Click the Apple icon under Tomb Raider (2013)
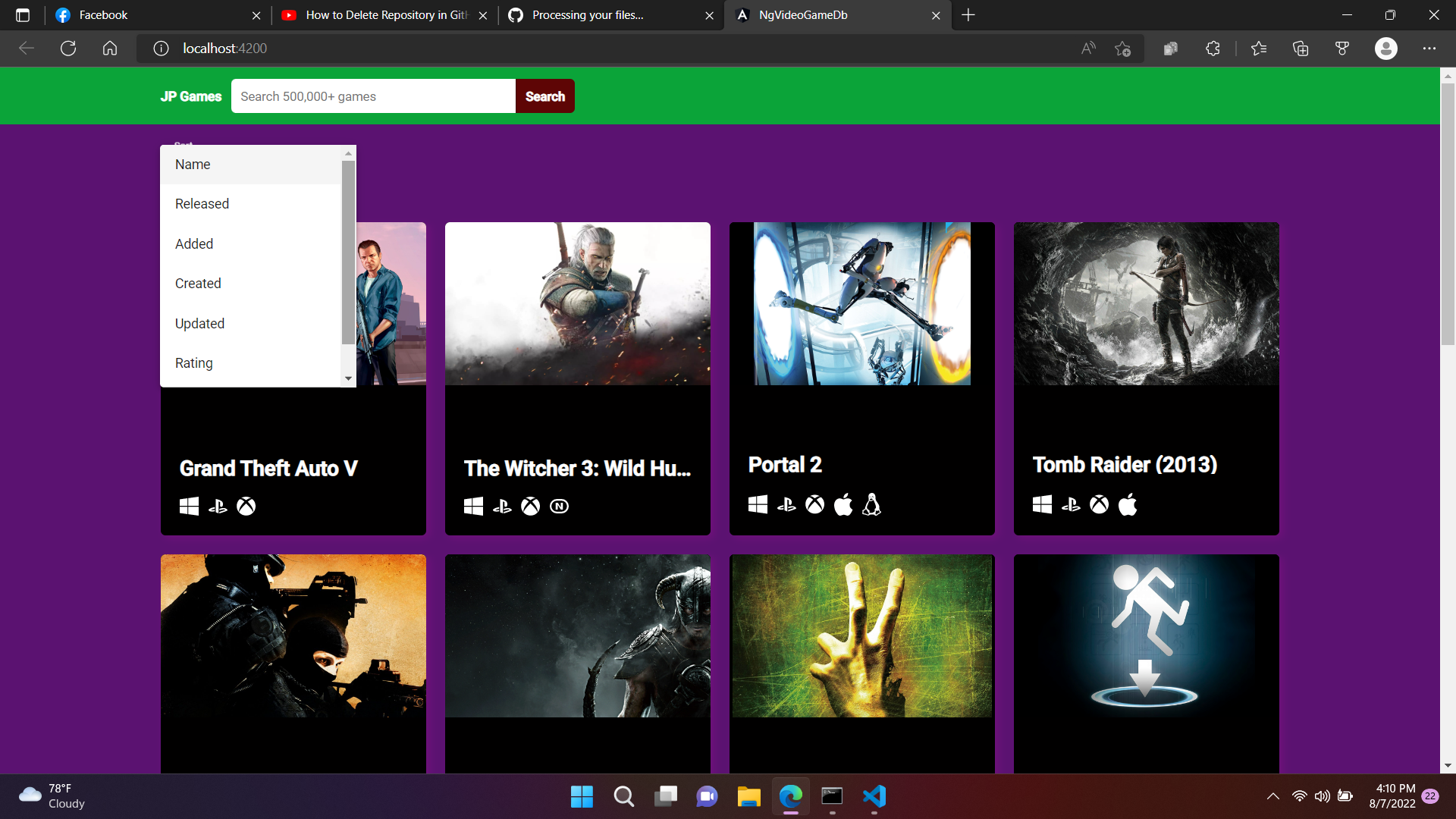Viewport: 1456px width, 819px height. point(1128,504)
